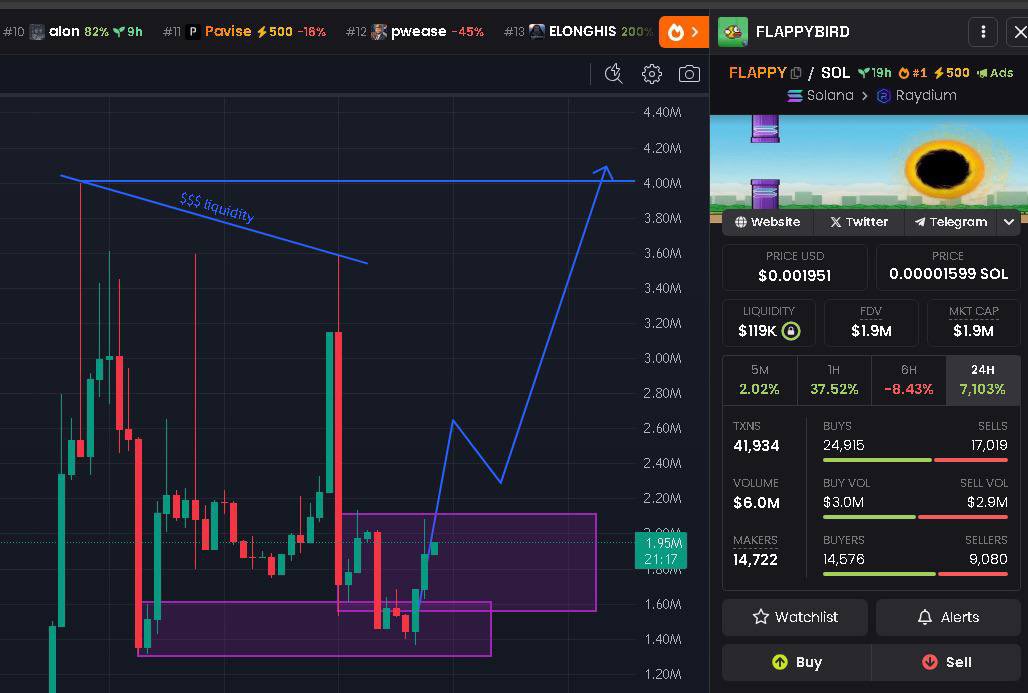Set up Alerts for this token
The height and width of the screenshot is (693, 1028).
click(x=948, y=617)
